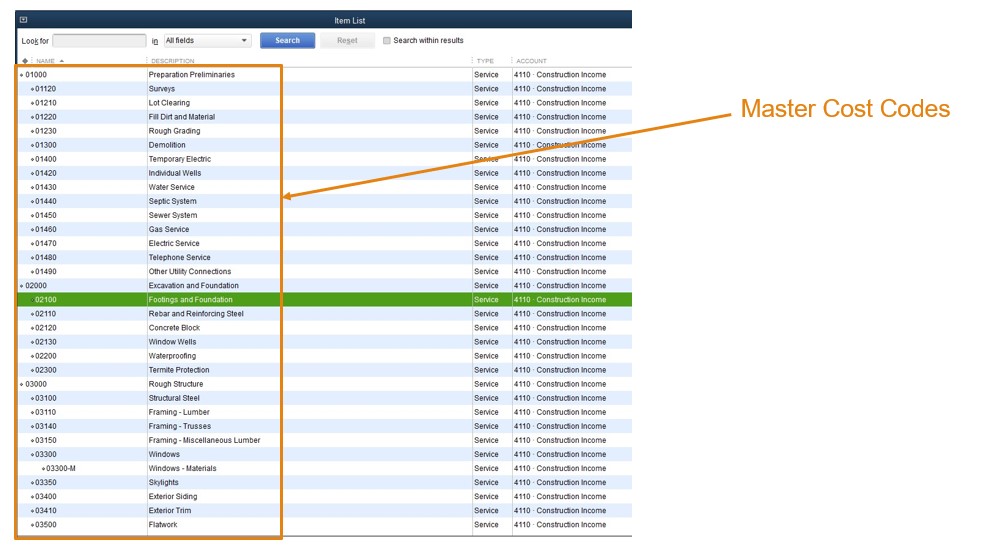This screenshot has height=548, width=1007.
Task: Click the Rough Structure description
Action: point(176,384)
